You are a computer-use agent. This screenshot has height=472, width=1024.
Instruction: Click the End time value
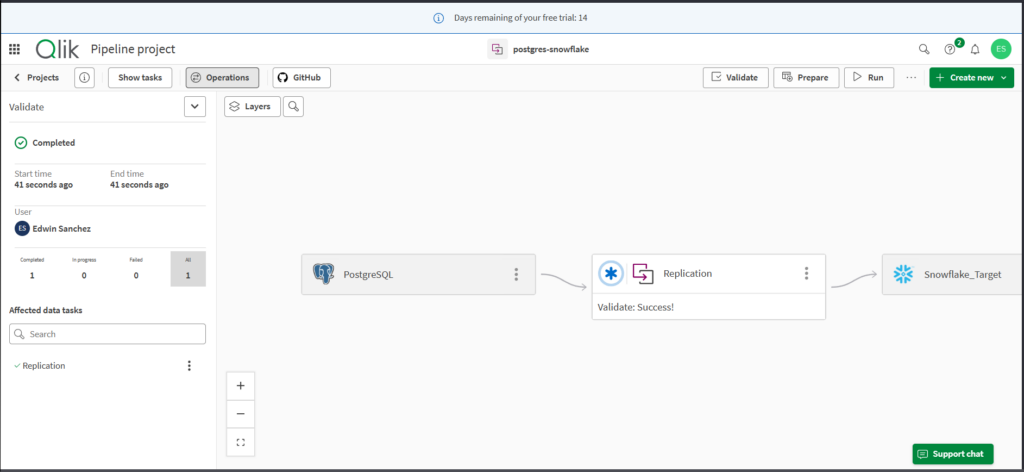(139, 185)
